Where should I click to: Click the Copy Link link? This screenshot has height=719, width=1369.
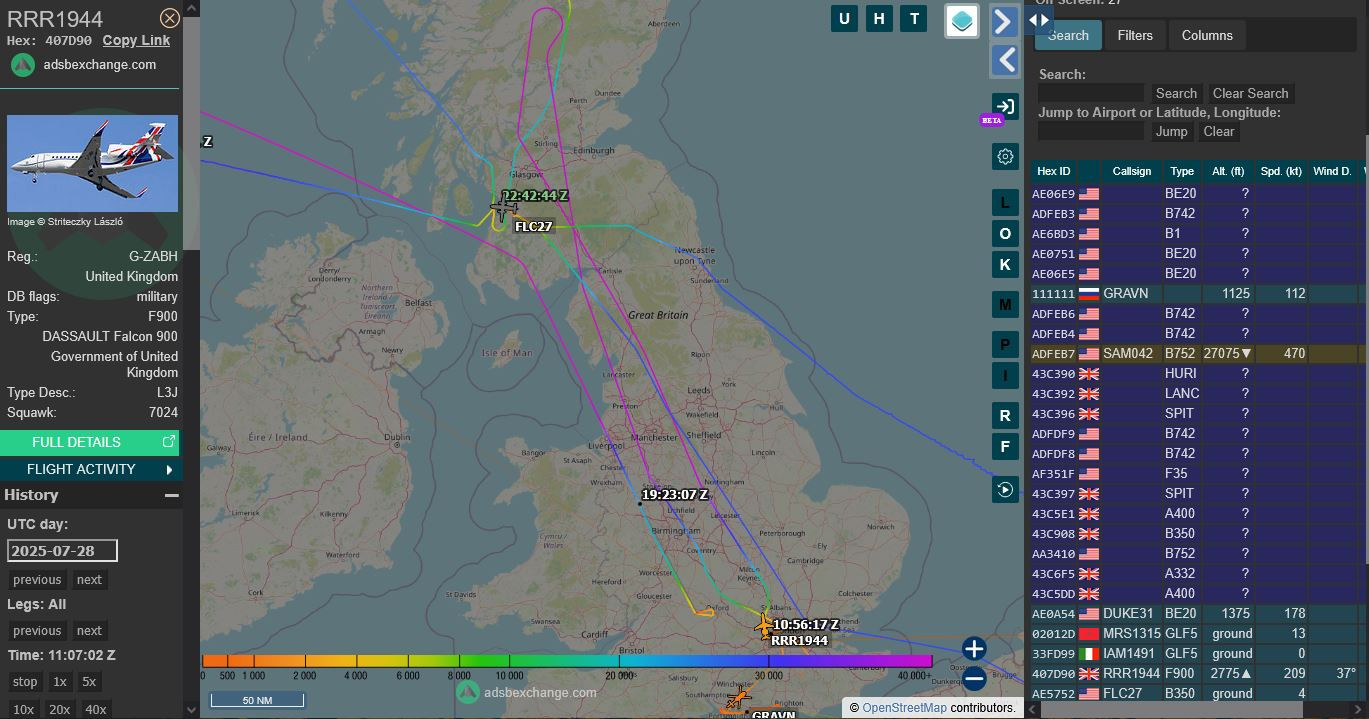(136, 40)
